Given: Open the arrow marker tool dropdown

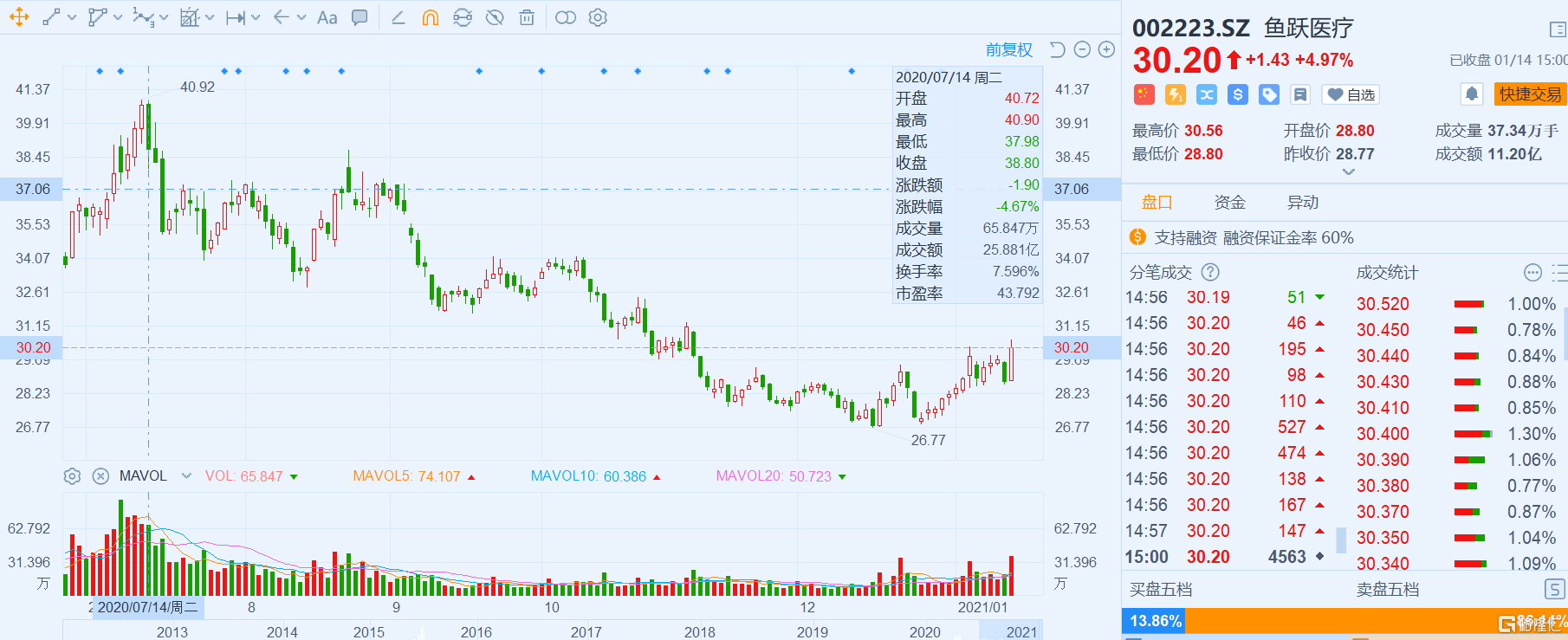Looking at the screenshot, I should [x=301, y=17].
